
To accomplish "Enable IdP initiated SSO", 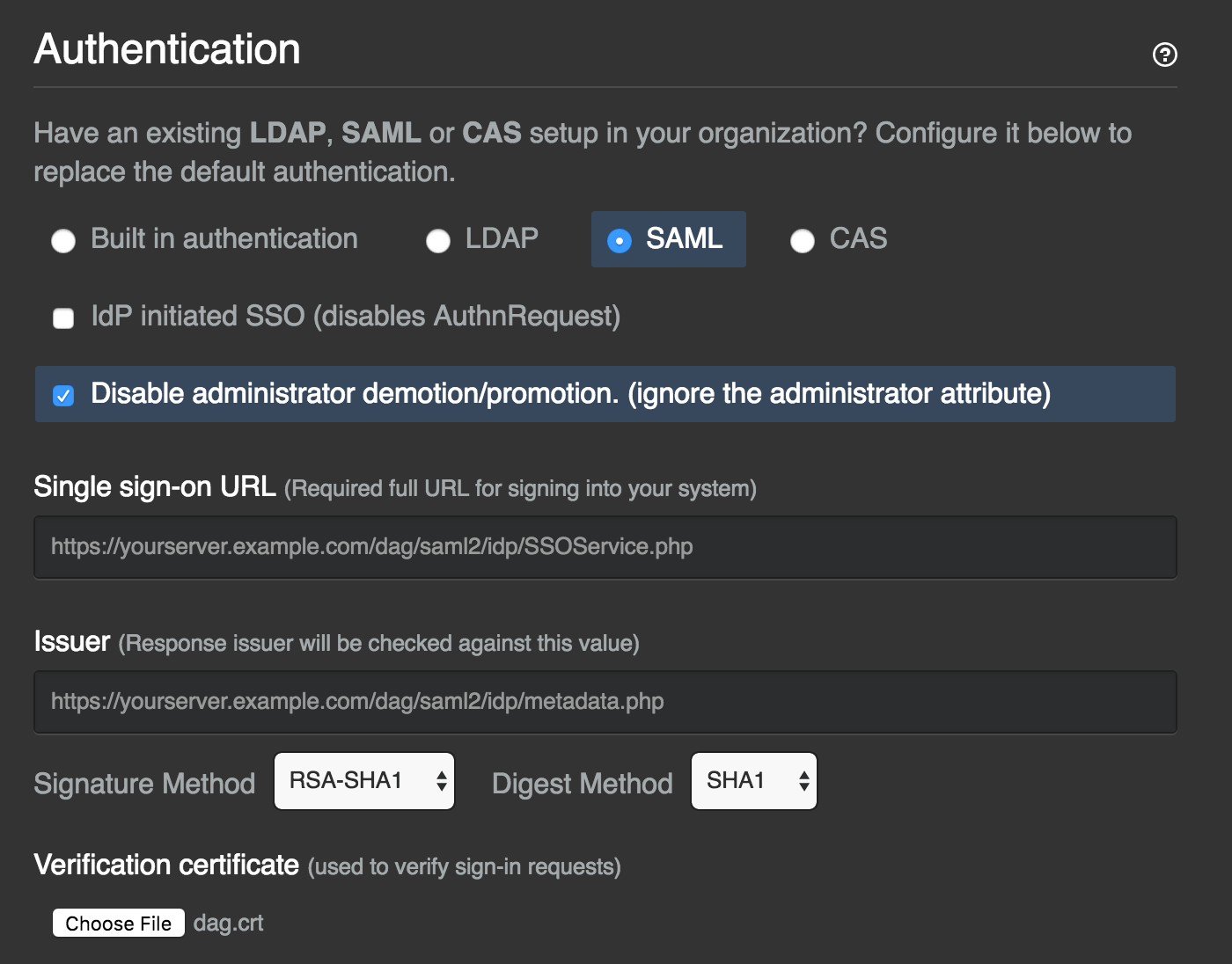I will [x=62, y=318].
